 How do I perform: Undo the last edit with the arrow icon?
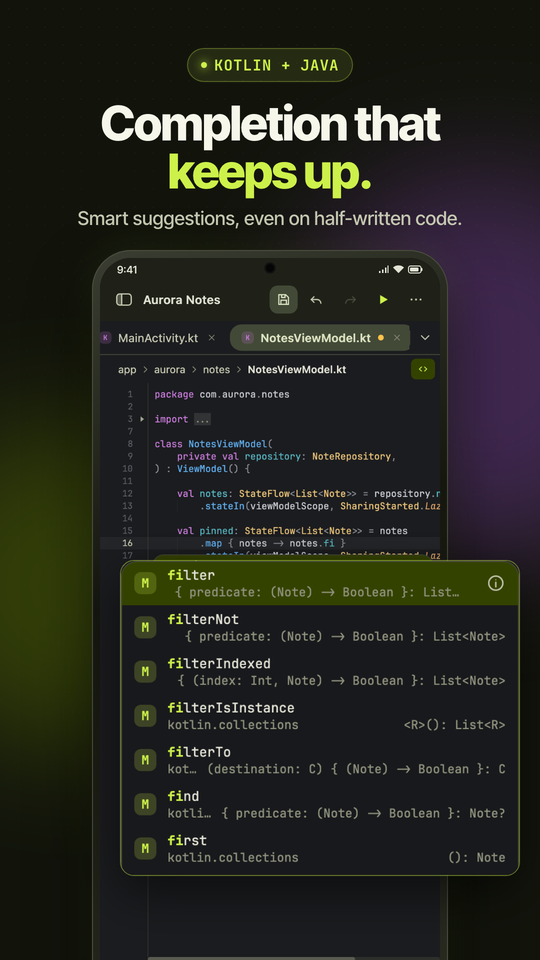316,299
